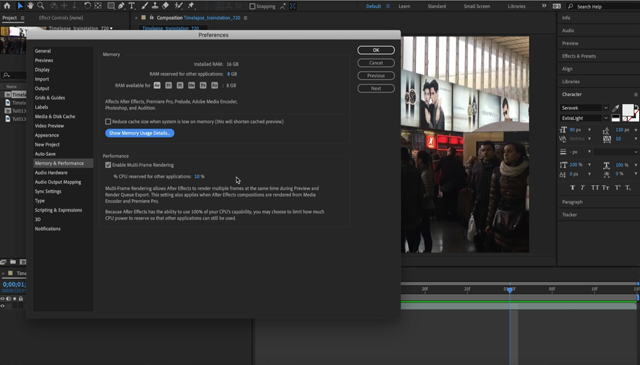Switch to the Learn workspace tab

click(404, 6)
